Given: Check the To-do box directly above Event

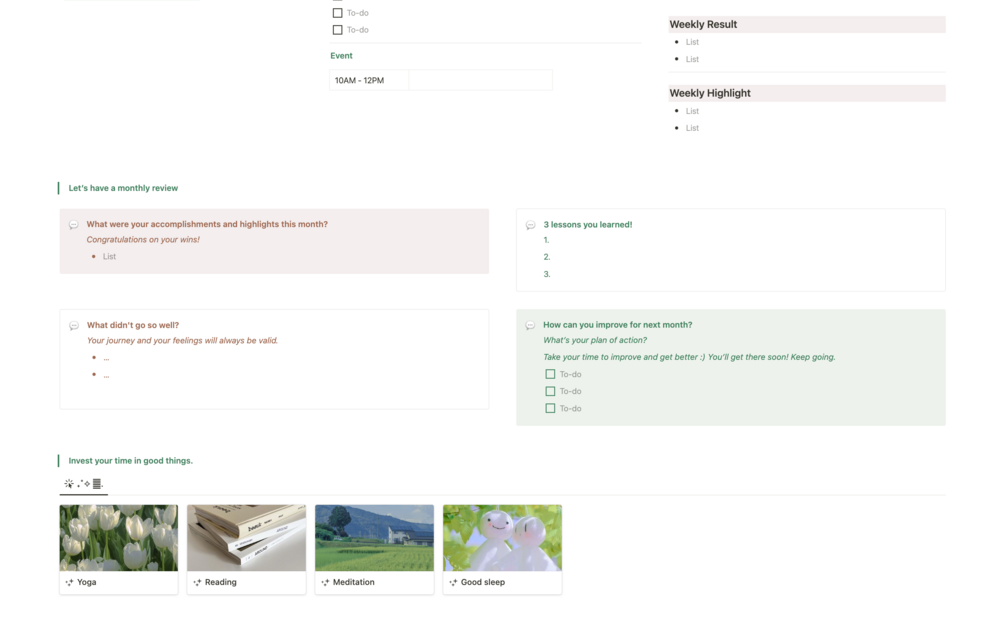Looking at the screenshot, I should click(x=338, y=30).
